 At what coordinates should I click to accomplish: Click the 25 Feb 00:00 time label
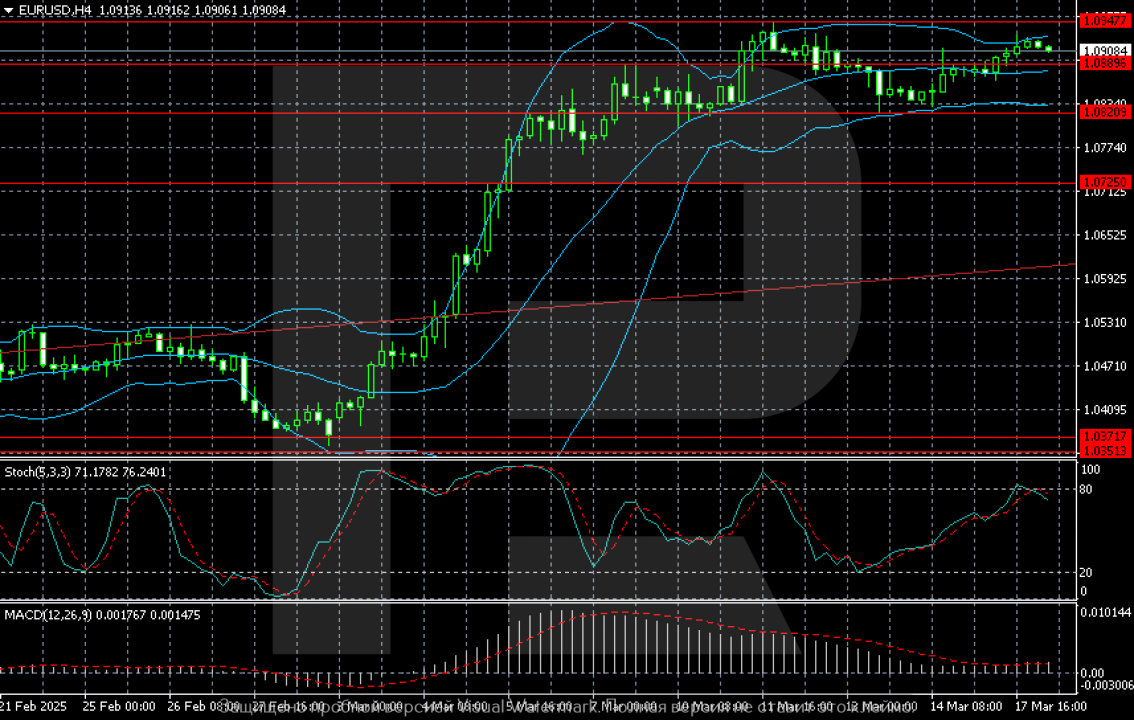[x=118, y=704]
